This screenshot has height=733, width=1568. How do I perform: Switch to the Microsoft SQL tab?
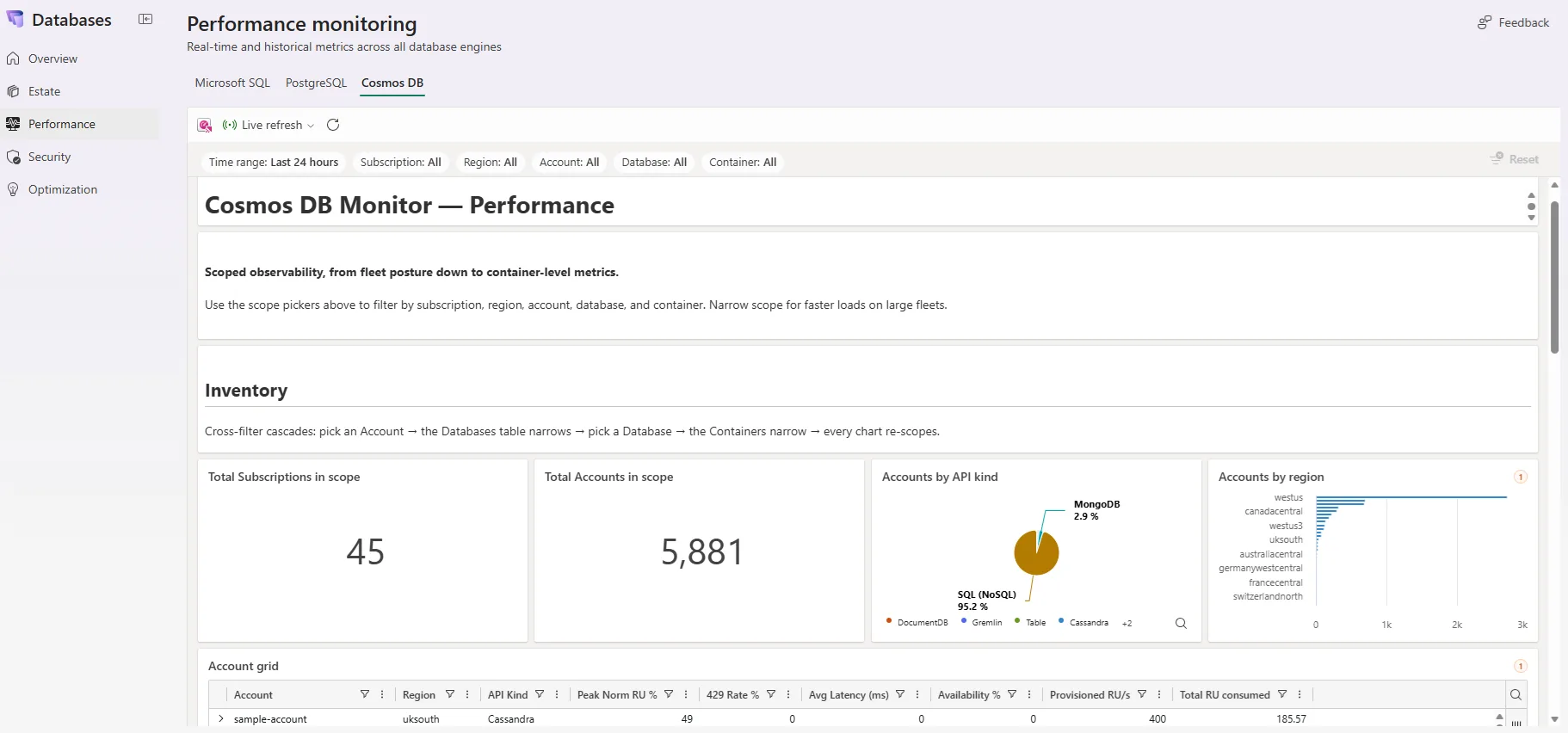[x=232, y=83]
